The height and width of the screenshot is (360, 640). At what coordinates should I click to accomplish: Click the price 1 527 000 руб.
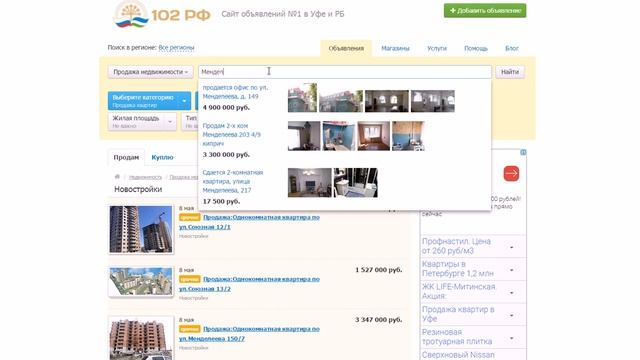point(379,270)
